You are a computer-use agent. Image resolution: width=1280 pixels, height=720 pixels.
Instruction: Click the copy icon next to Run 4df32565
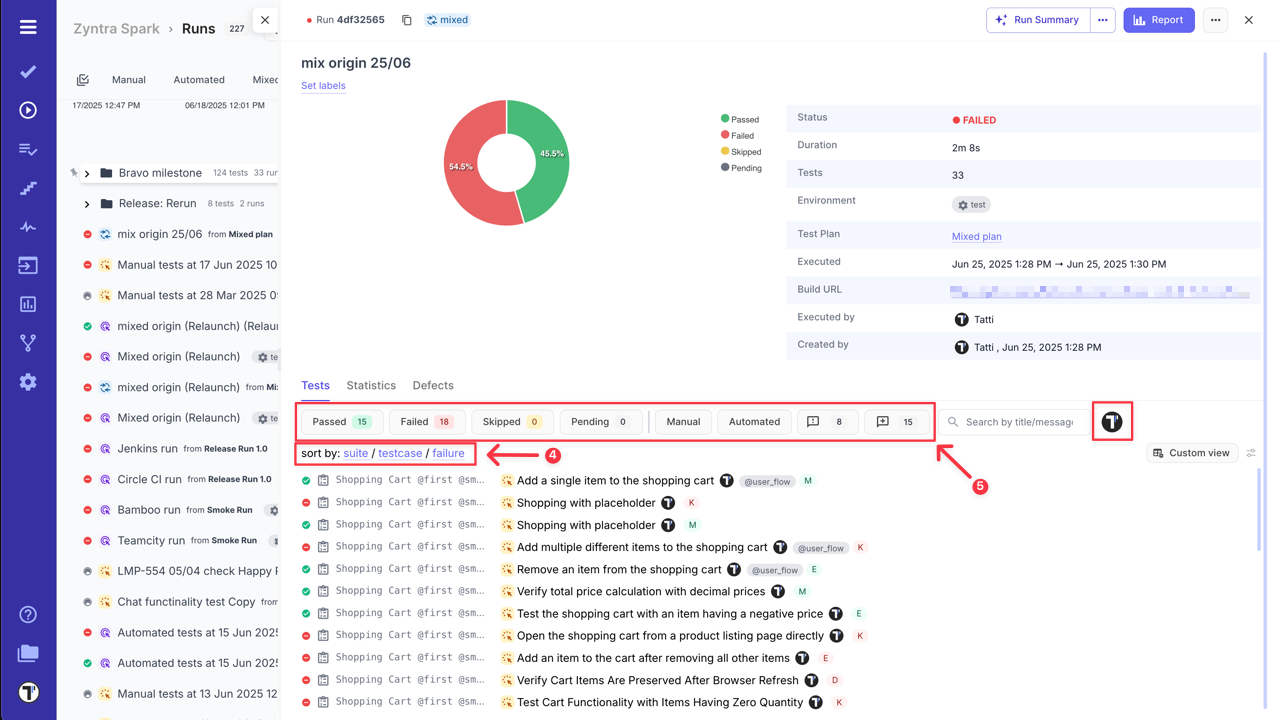tap(406, 19)
